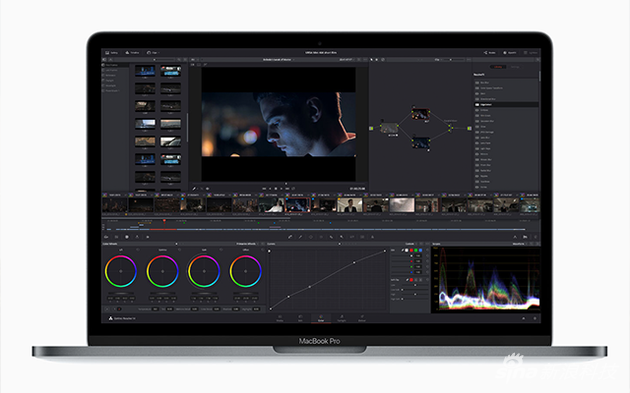This screenshot has height=393, width=630.
Task: Enable the red channel curve button
Action: point(411,250)
